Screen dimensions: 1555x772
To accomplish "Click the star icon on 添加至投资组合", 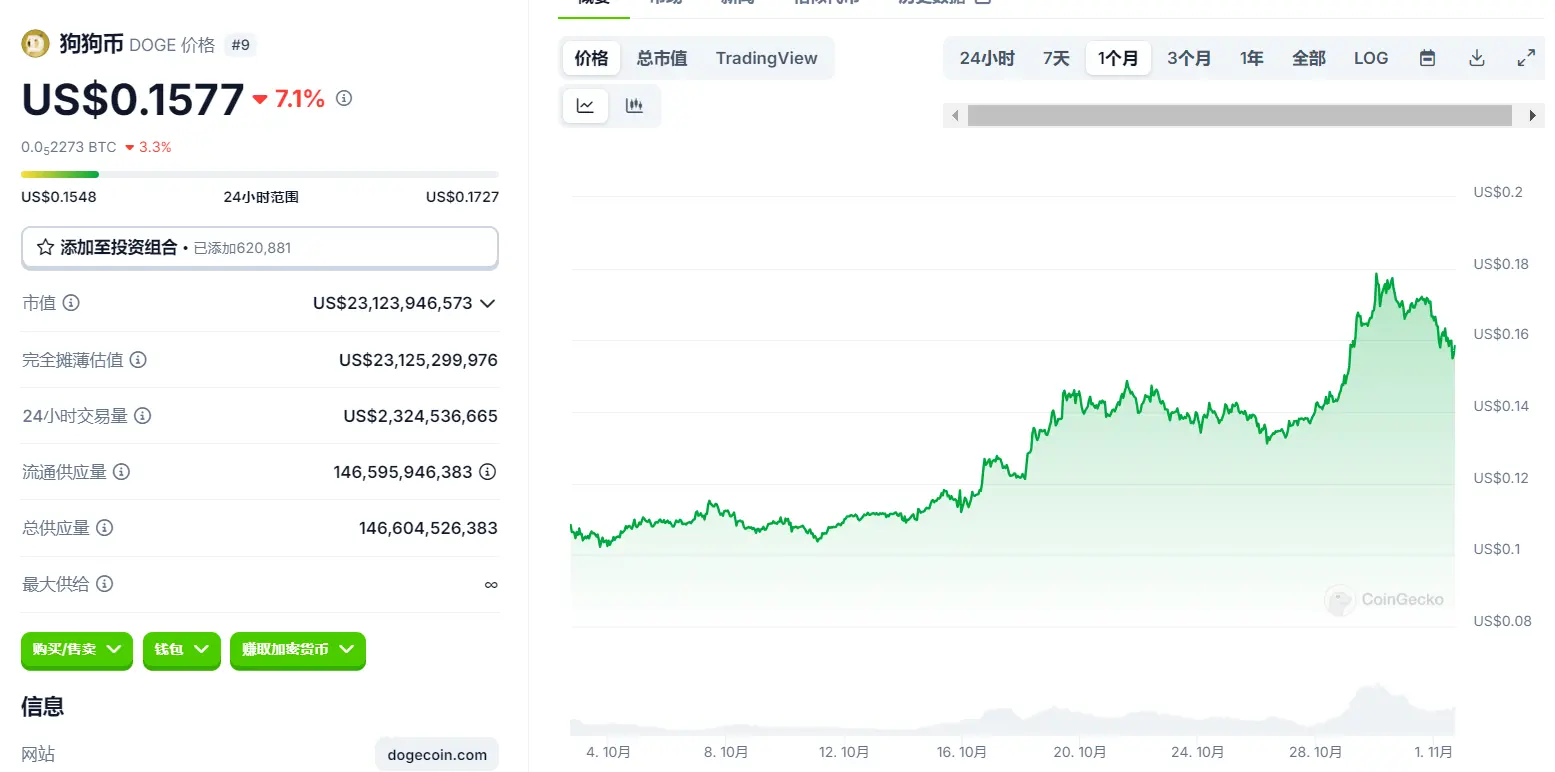I will click(x=45, y=247).
